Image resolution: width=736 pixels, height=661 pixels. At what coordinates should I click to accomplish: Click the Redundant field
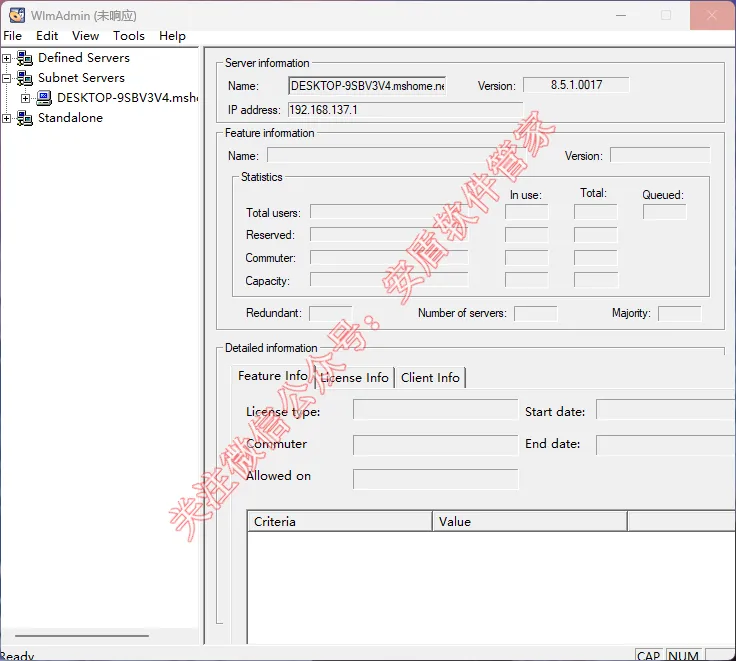pyautogui.click(x=330, y=313)
